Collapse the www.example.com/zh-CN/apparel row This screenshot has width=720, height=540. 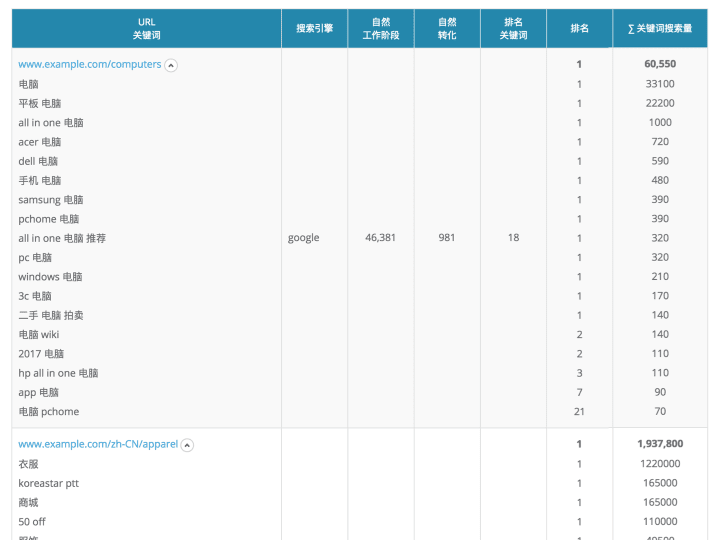(187, 445)
